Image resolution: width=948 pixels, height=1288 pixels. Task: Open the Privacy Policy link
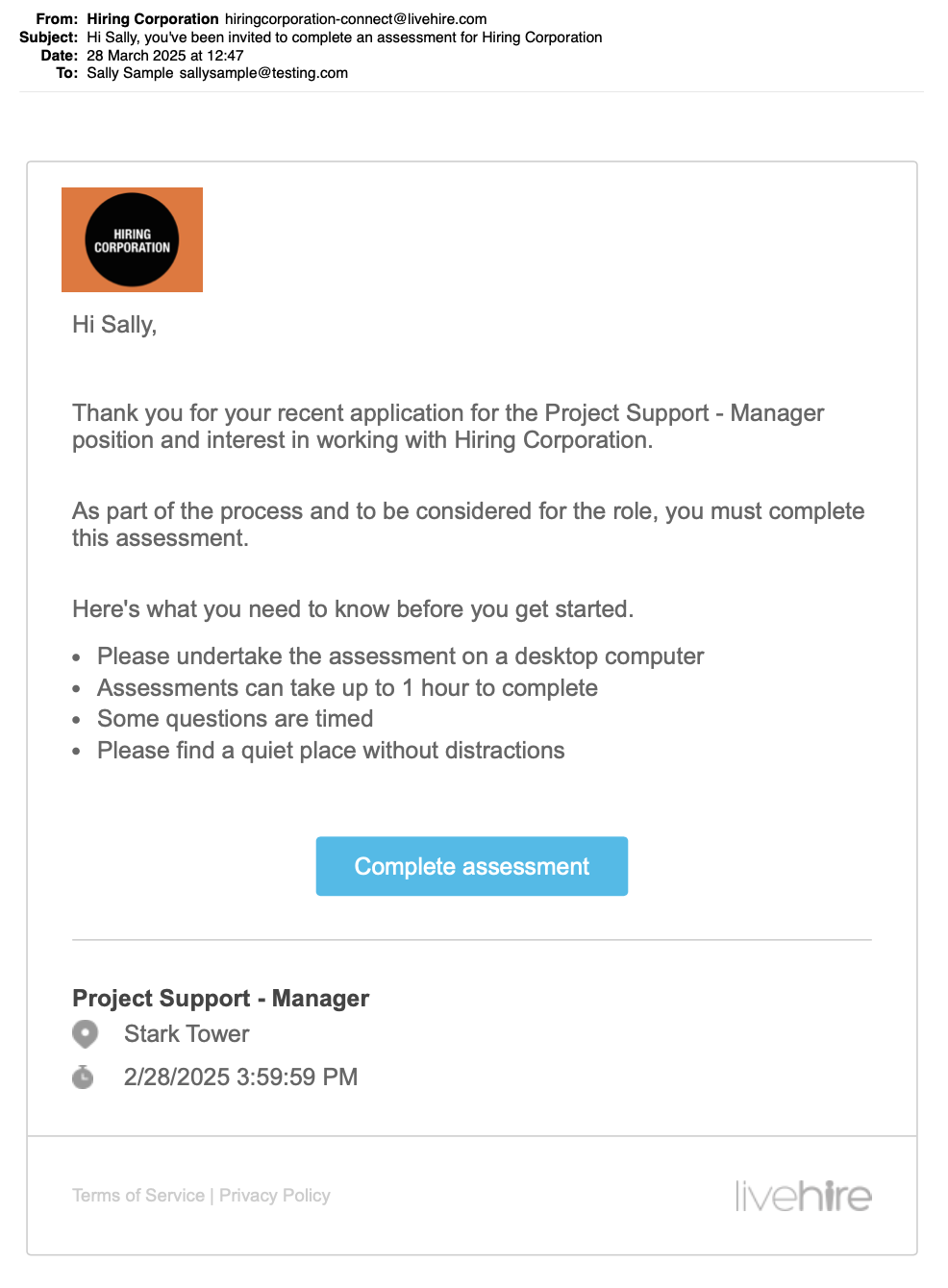point(275,1196)
